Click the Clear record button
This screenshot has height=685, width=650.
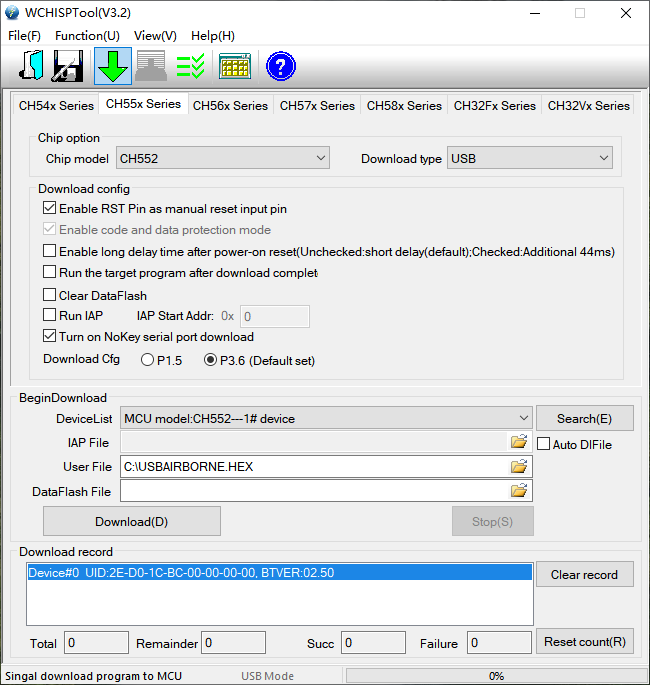(584, 574)
